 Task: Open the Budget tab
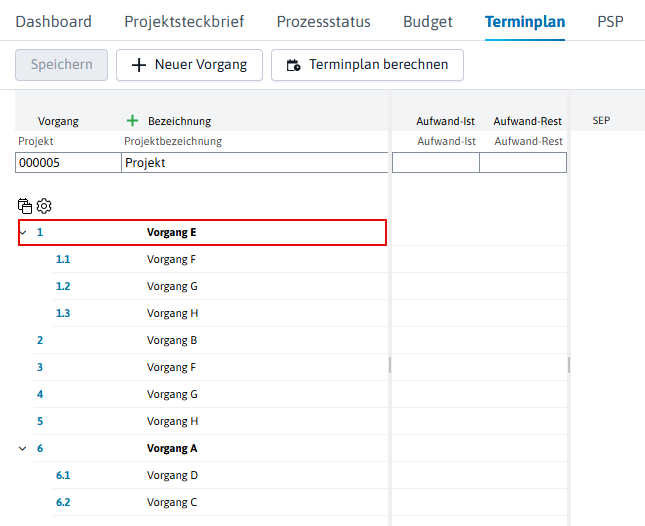coord(428,21)
